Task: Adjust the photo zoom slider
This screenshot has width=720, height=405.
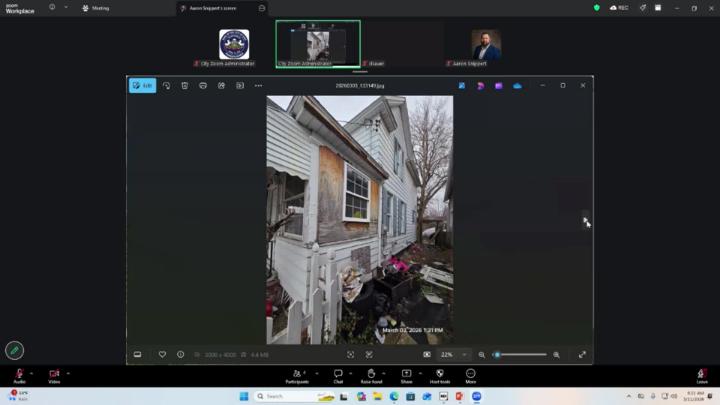Action: [x=520, y=354]
